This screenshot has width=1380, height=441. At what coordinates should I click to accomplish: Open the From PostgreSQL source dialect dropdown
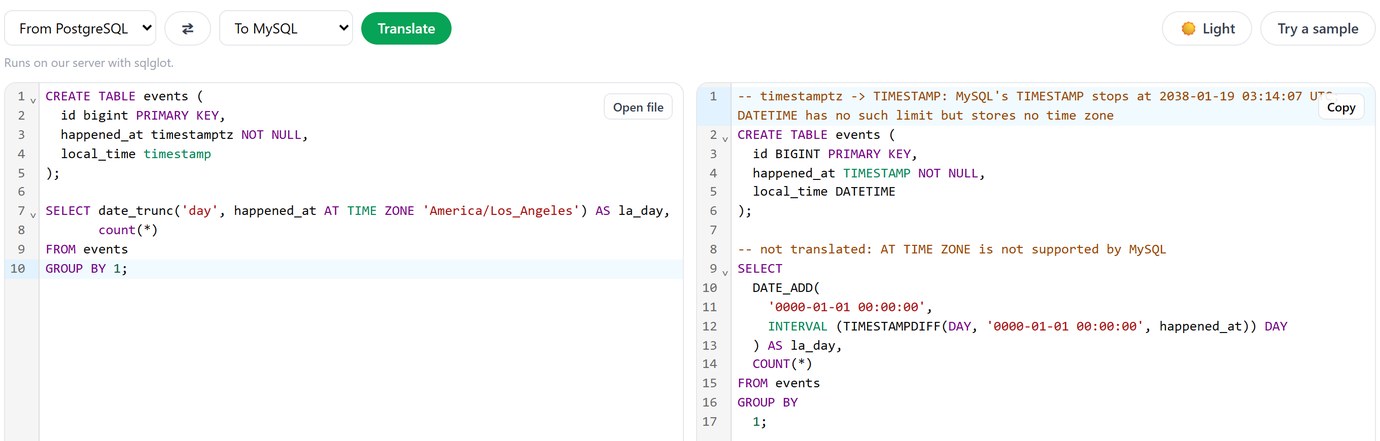coord(80,28)
